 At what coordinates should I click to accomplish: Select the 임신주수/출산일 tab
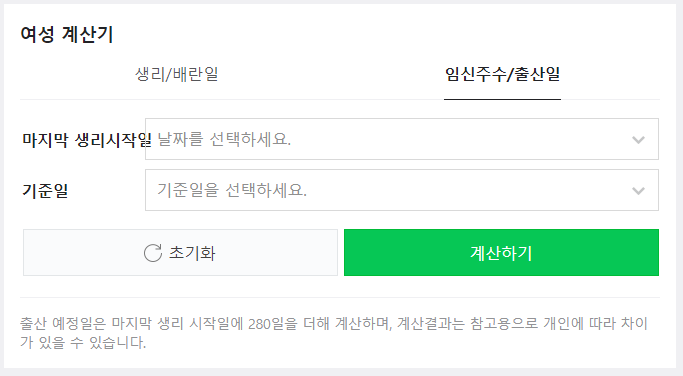(x=502, y=74)
